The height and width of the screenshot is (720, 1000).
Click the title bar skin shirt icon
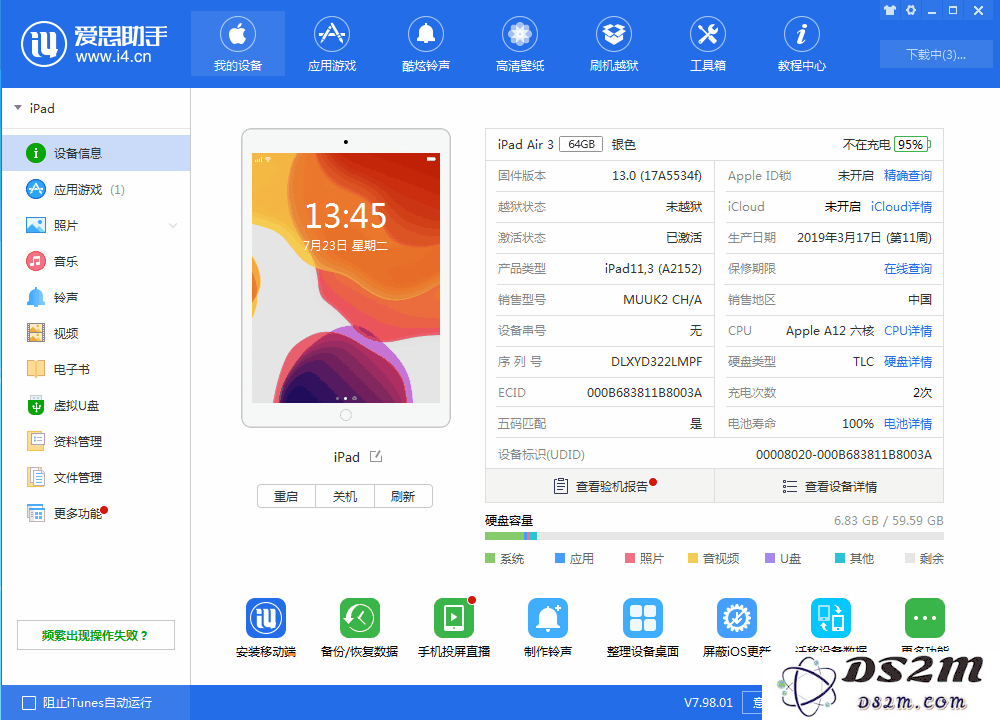click(x=890, y=10)
